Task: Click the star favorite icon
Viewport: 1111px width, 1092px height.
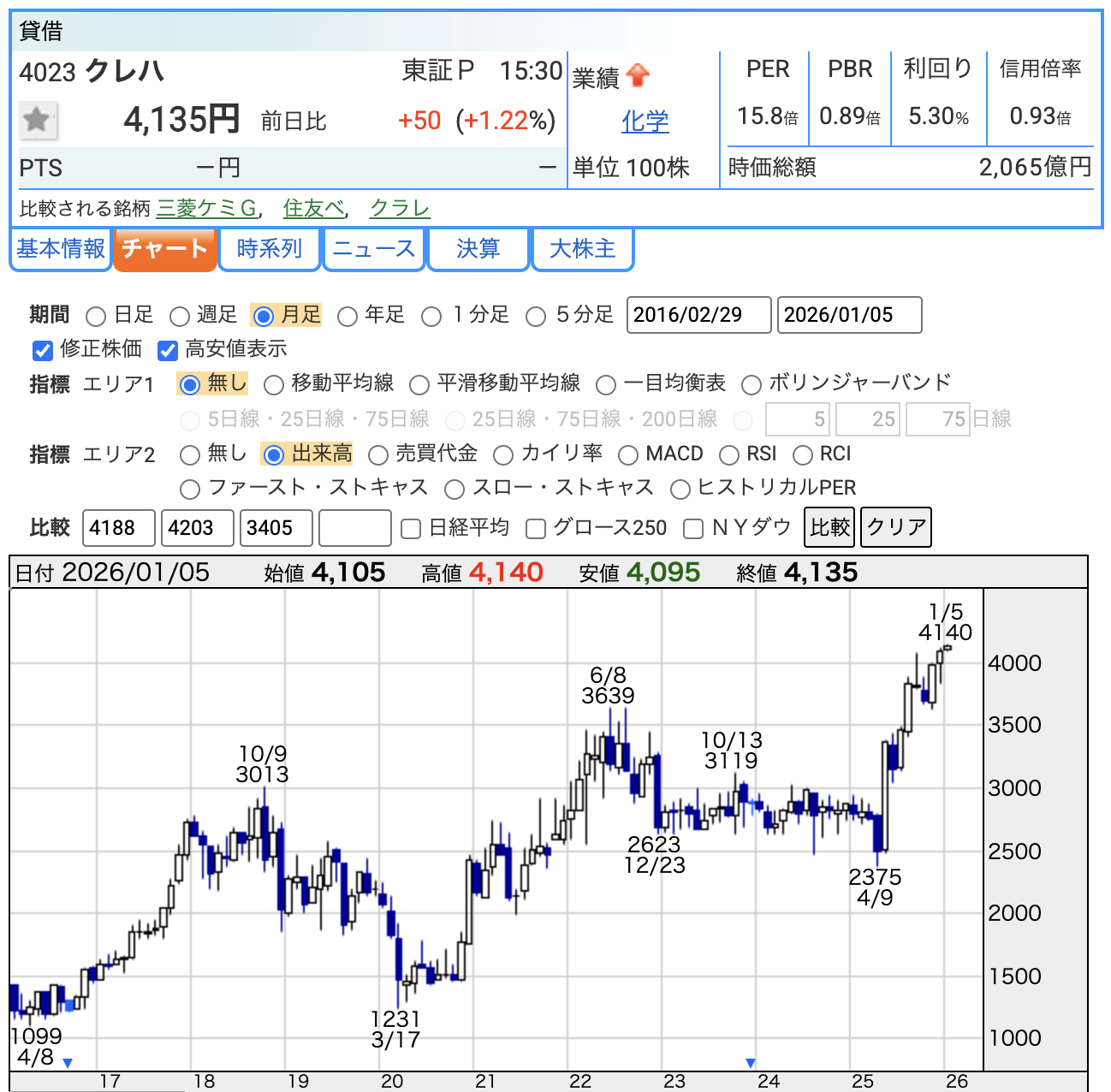Action: pyautogui.click(x=38, y=120)
